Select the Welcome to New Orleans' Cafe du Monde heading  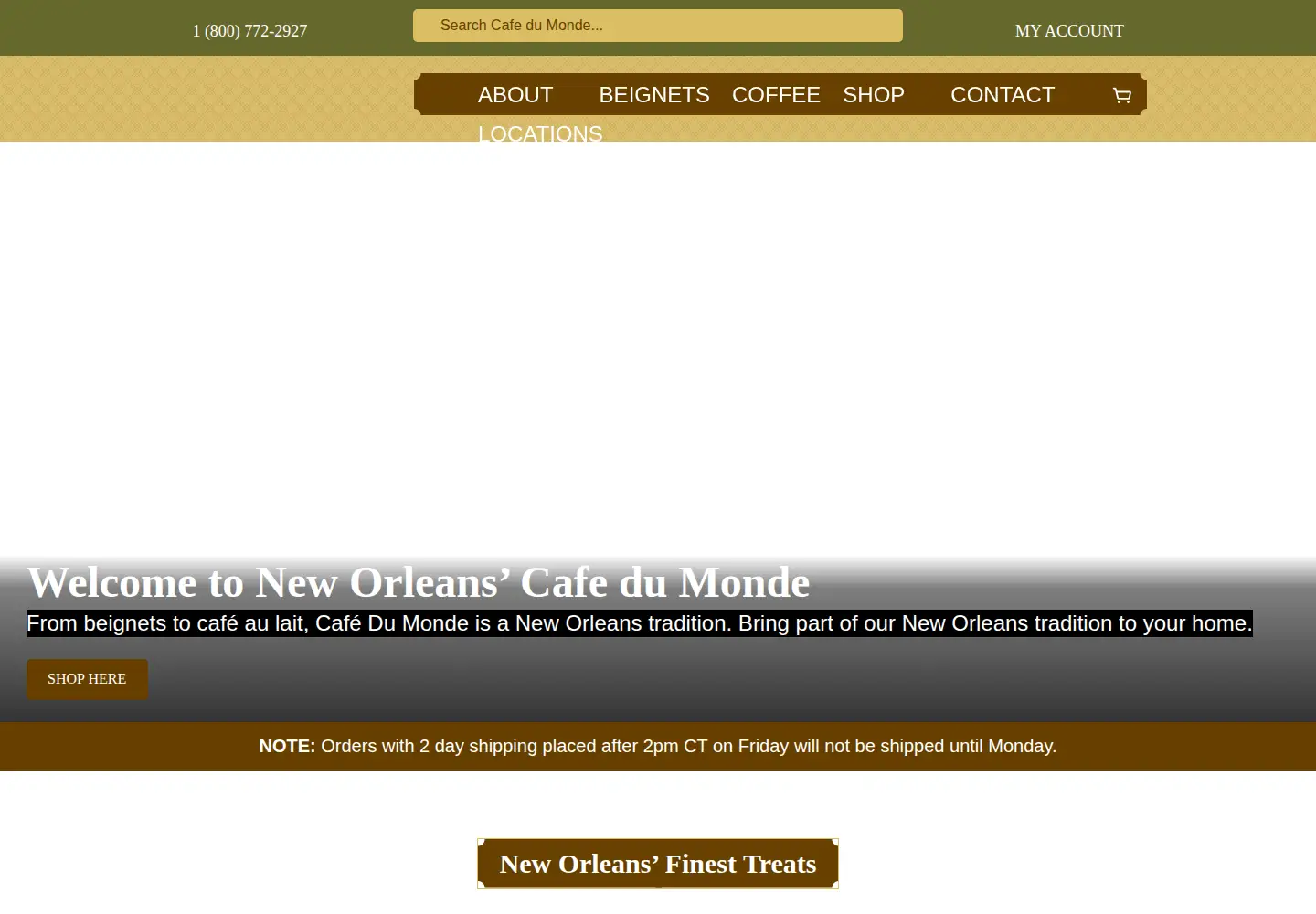pyautogui.click(x=419, y=582)
